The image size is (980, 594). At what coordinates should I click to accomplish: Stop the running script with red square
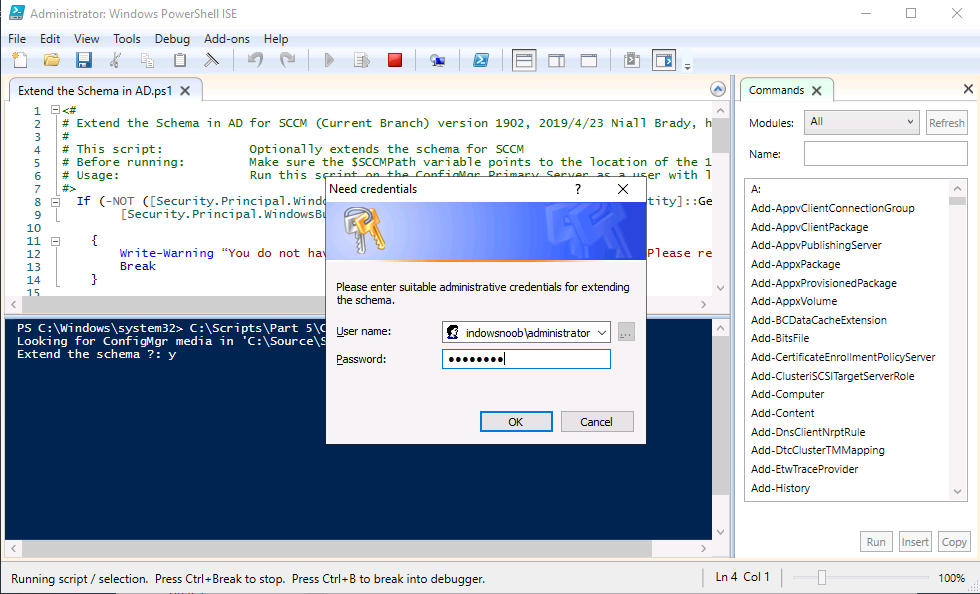[394, 60]
